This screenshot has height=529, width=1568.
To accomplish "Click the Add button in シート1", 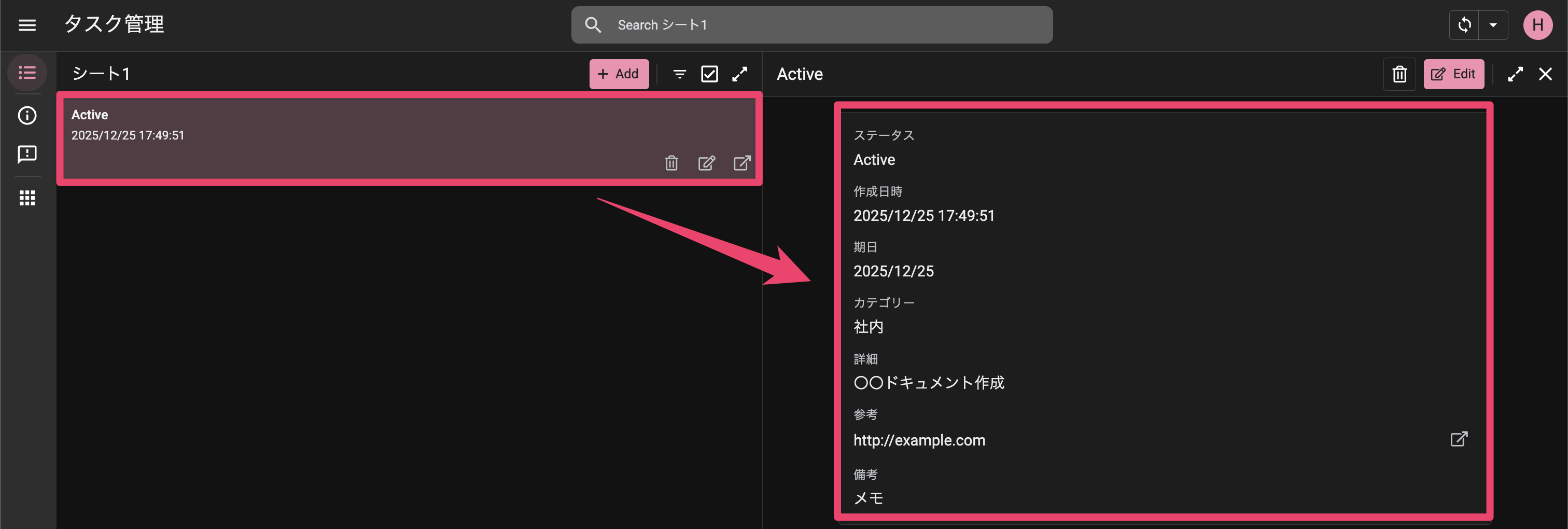I will pyautogui.click(x=619, y=74).
